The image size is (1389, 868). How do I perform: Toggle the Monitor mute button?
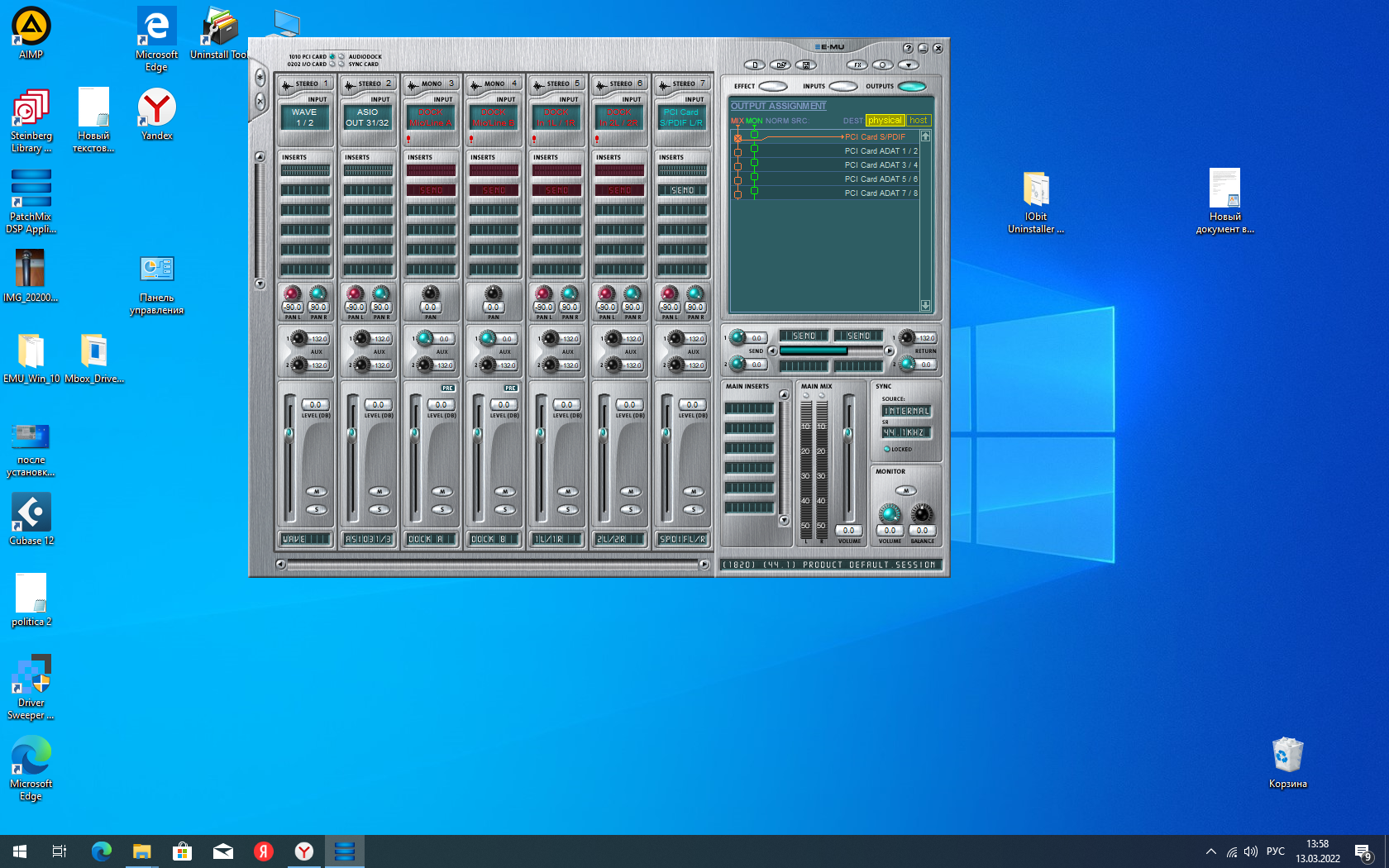pyautogui.click(x=905, y=491)
